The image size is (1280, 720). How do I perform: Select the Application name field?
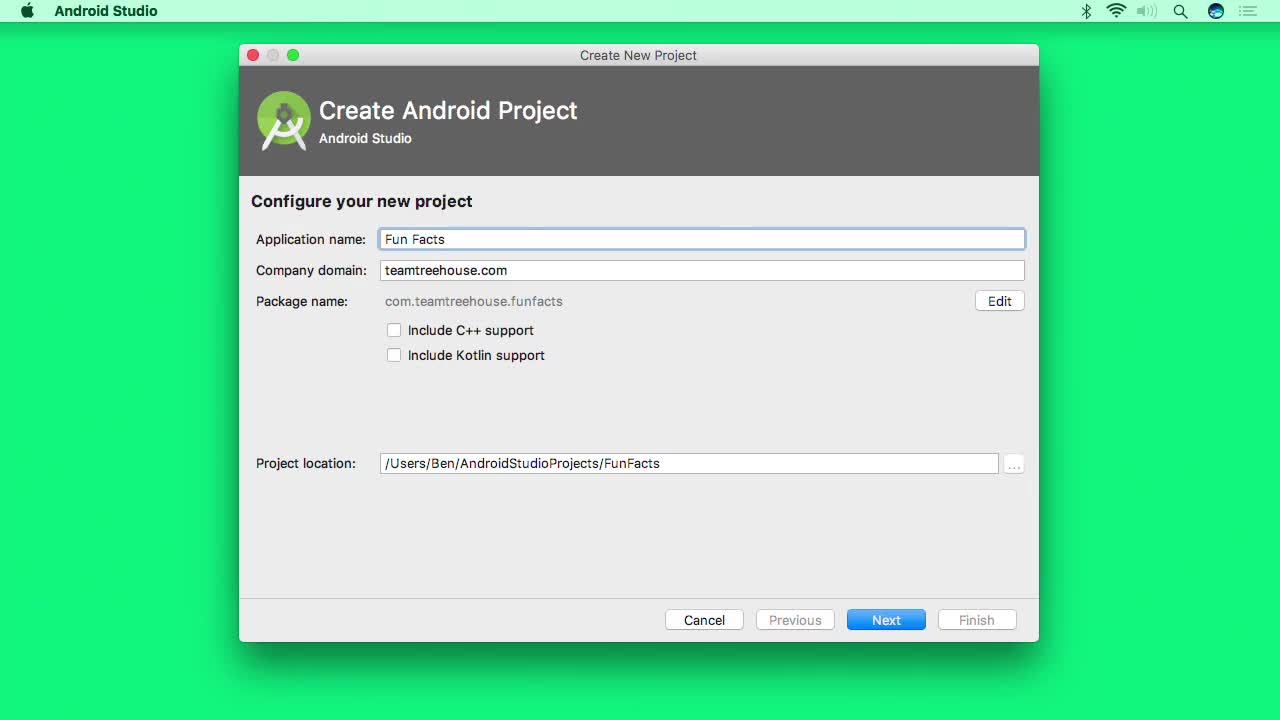pyautogui.click(x=700, y=238)
